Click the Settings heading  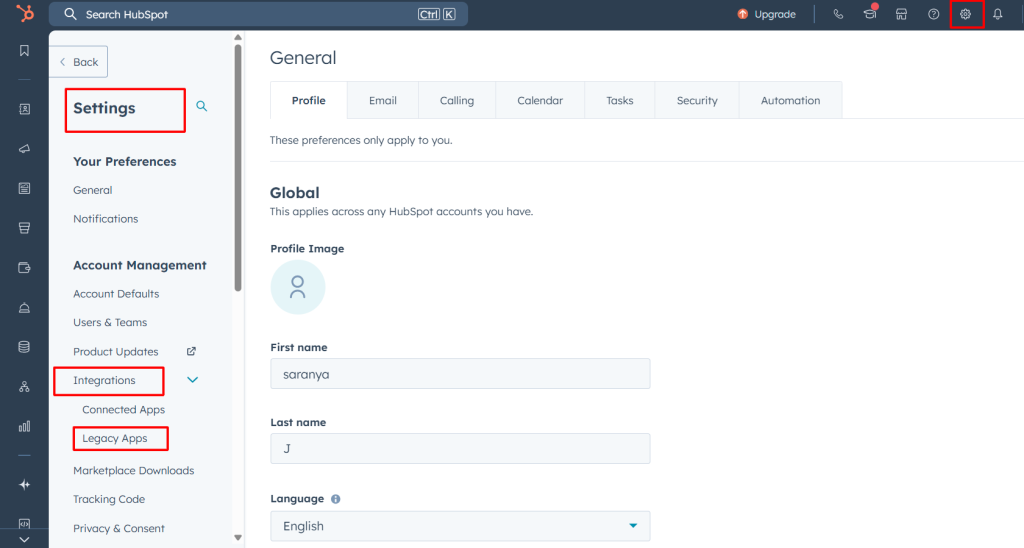click(104, 108)
